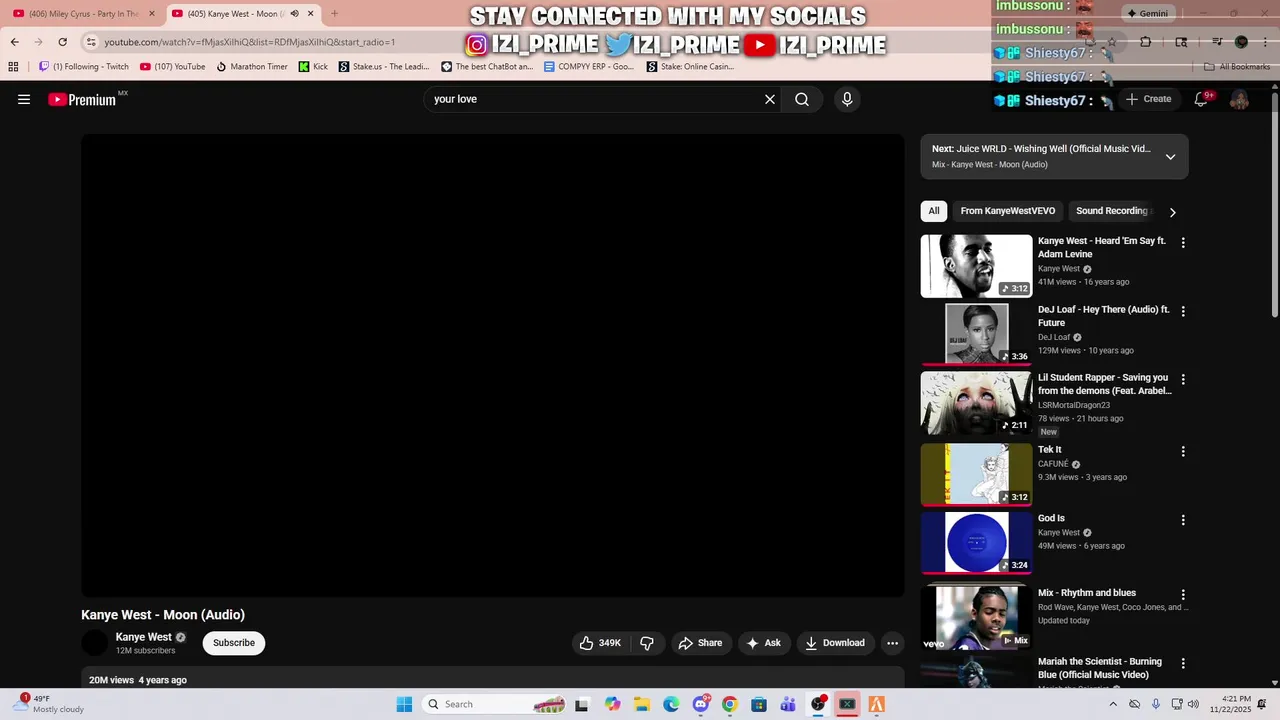Reload the page in browser toolbar
1280x720 pixels.
62,42
